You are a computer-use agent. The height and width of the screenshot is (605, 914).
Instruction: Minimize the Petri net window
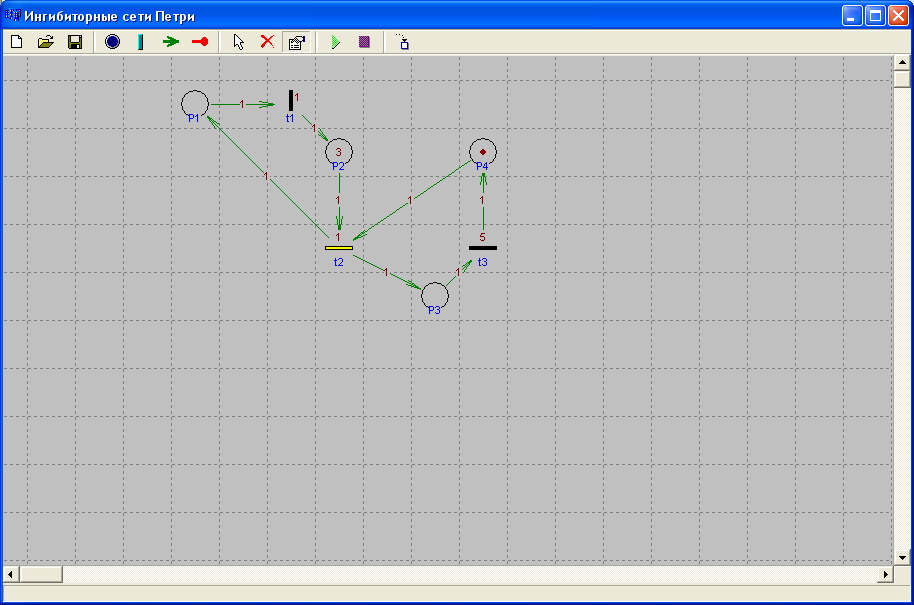[x=852, y=16]
